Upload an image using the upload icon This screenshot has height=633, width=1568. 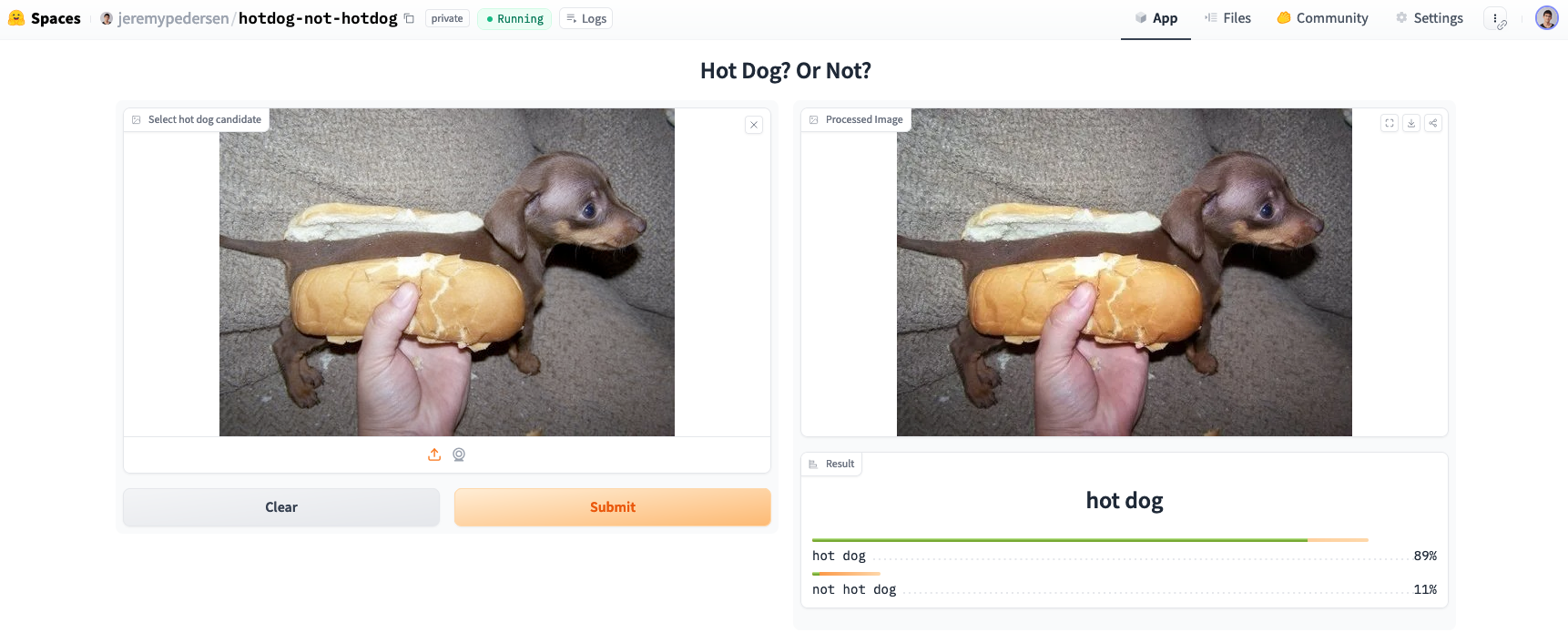(434, 454)
